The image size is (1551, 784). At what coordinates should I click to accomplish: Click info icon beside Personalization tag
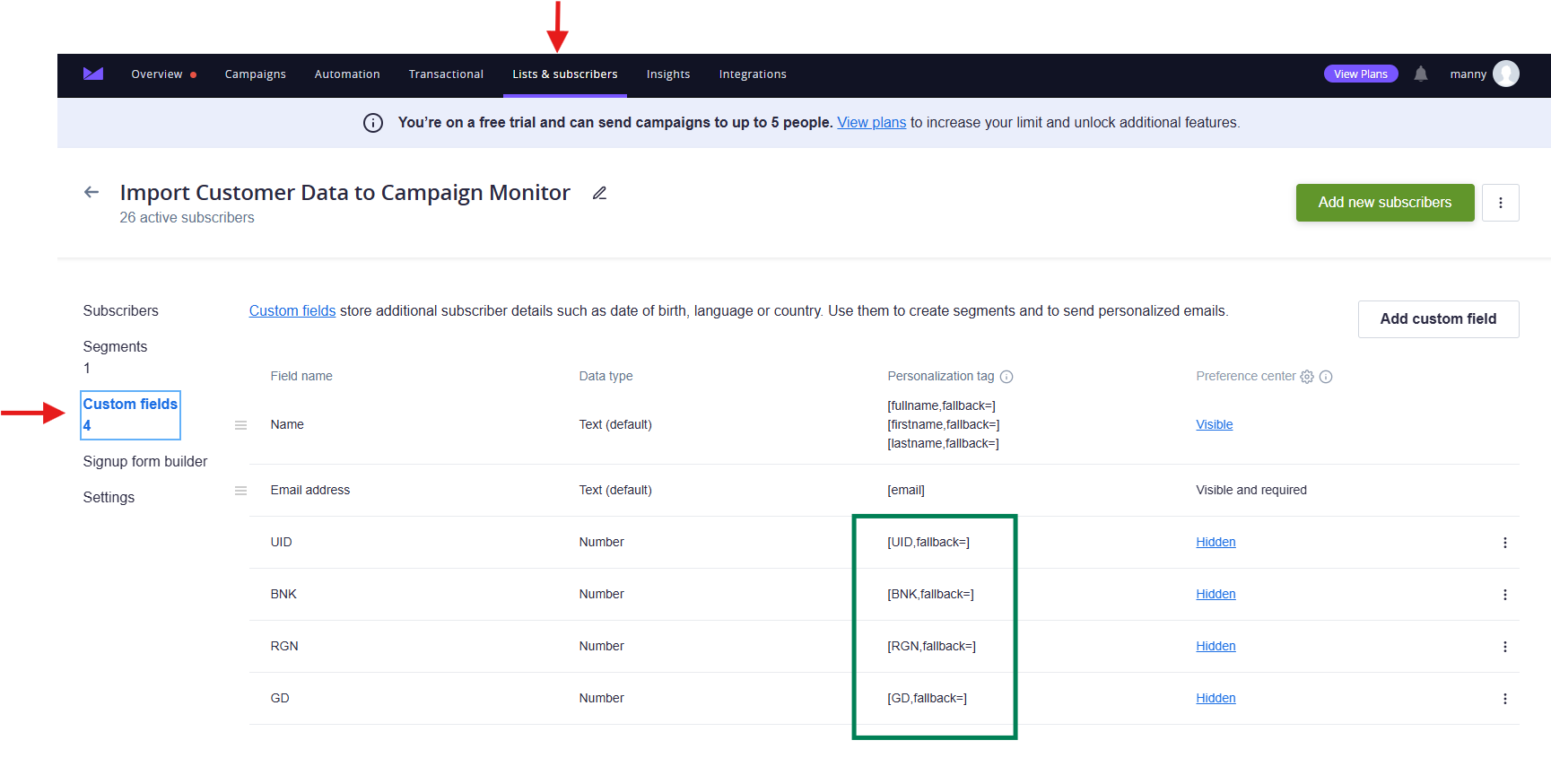(x=1006, y=377)
